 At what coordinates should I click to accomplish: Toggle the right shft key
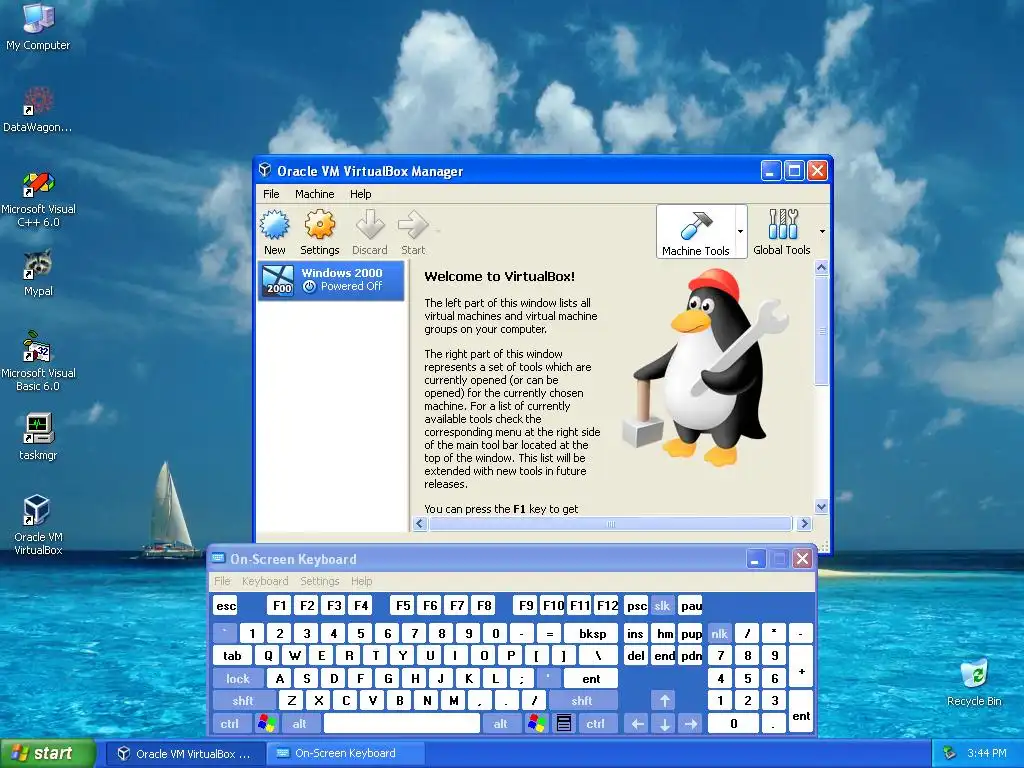[x=582, y=701]
